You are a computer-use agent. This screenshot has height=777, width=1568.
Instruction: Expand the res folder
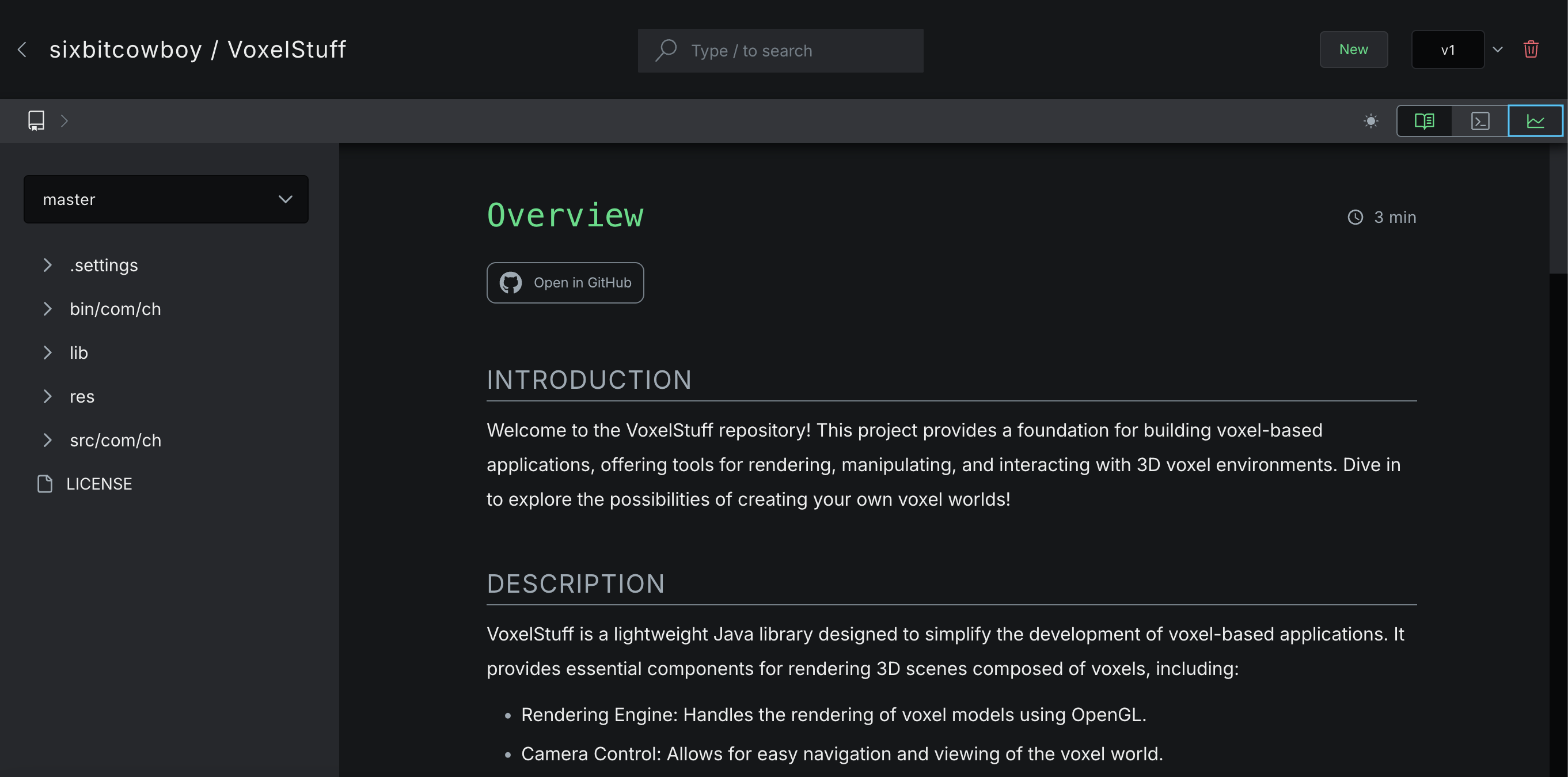point(47,396)
